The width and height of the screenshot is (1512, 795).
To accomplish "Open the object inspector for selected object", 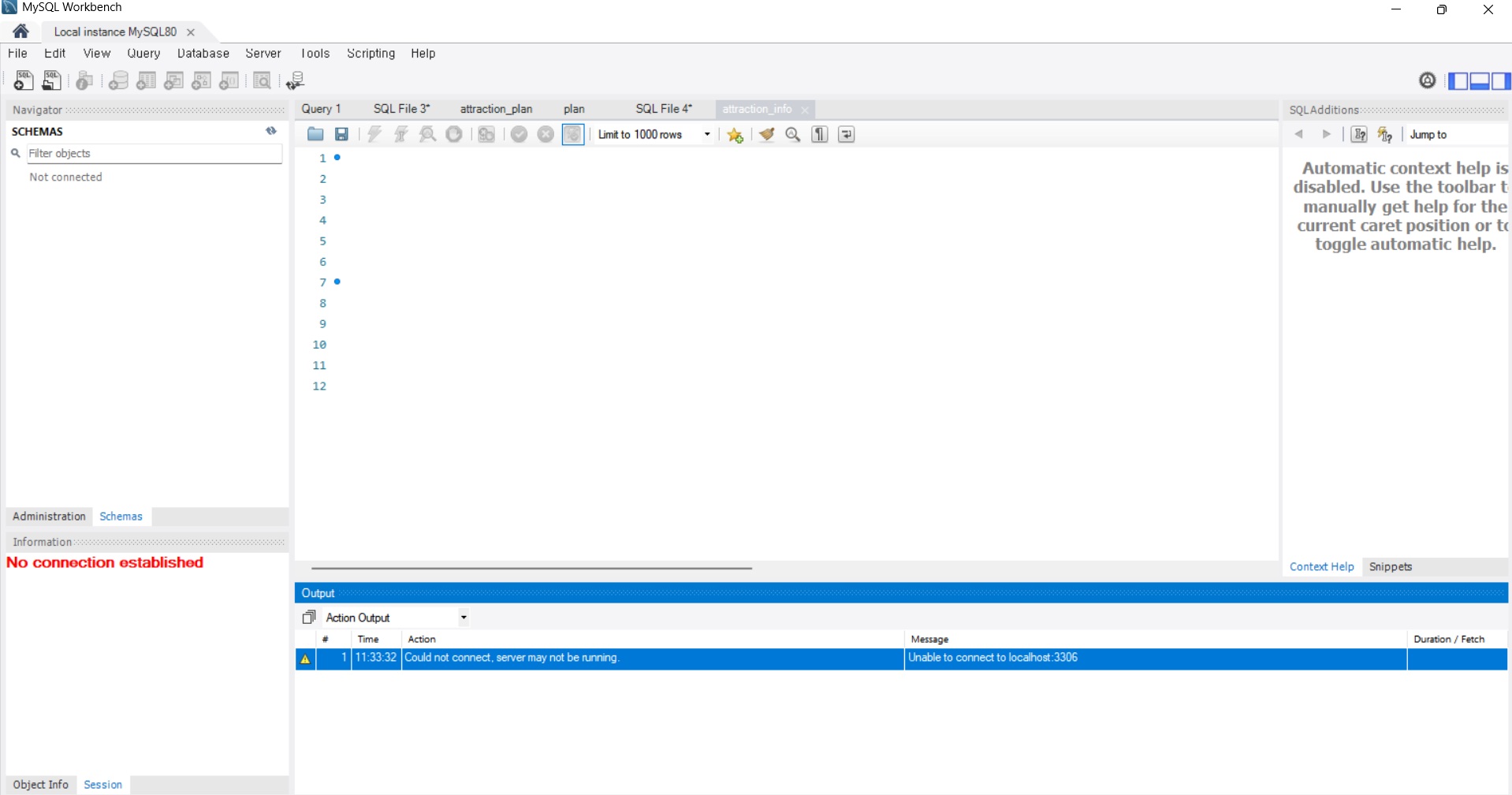I will [85, 80].
